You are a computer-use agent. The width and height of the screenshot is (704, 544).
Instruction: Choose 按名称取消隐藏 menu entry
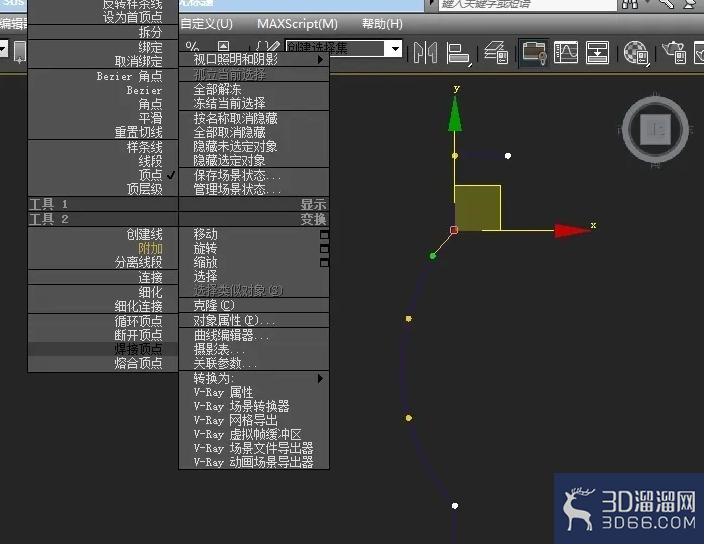(x=254, y=118)
